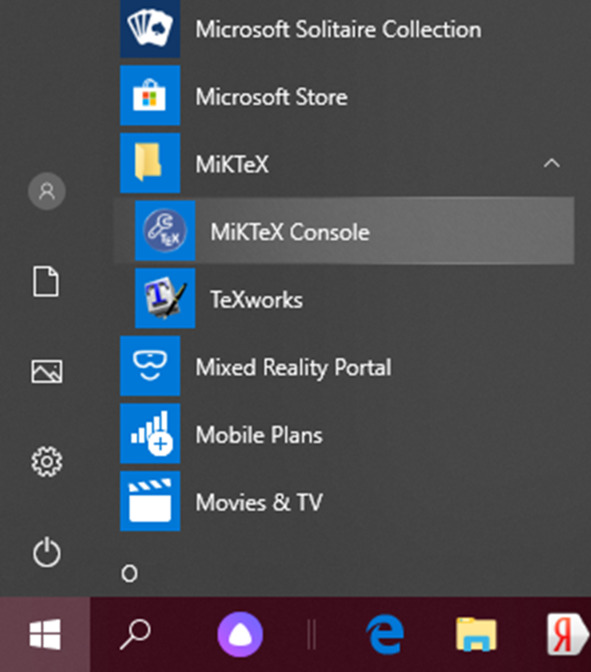Viewport: 591px width, 672px height.
Task: Collapse the MiKTeX folder chevron
Action: (x=552, y=163)
